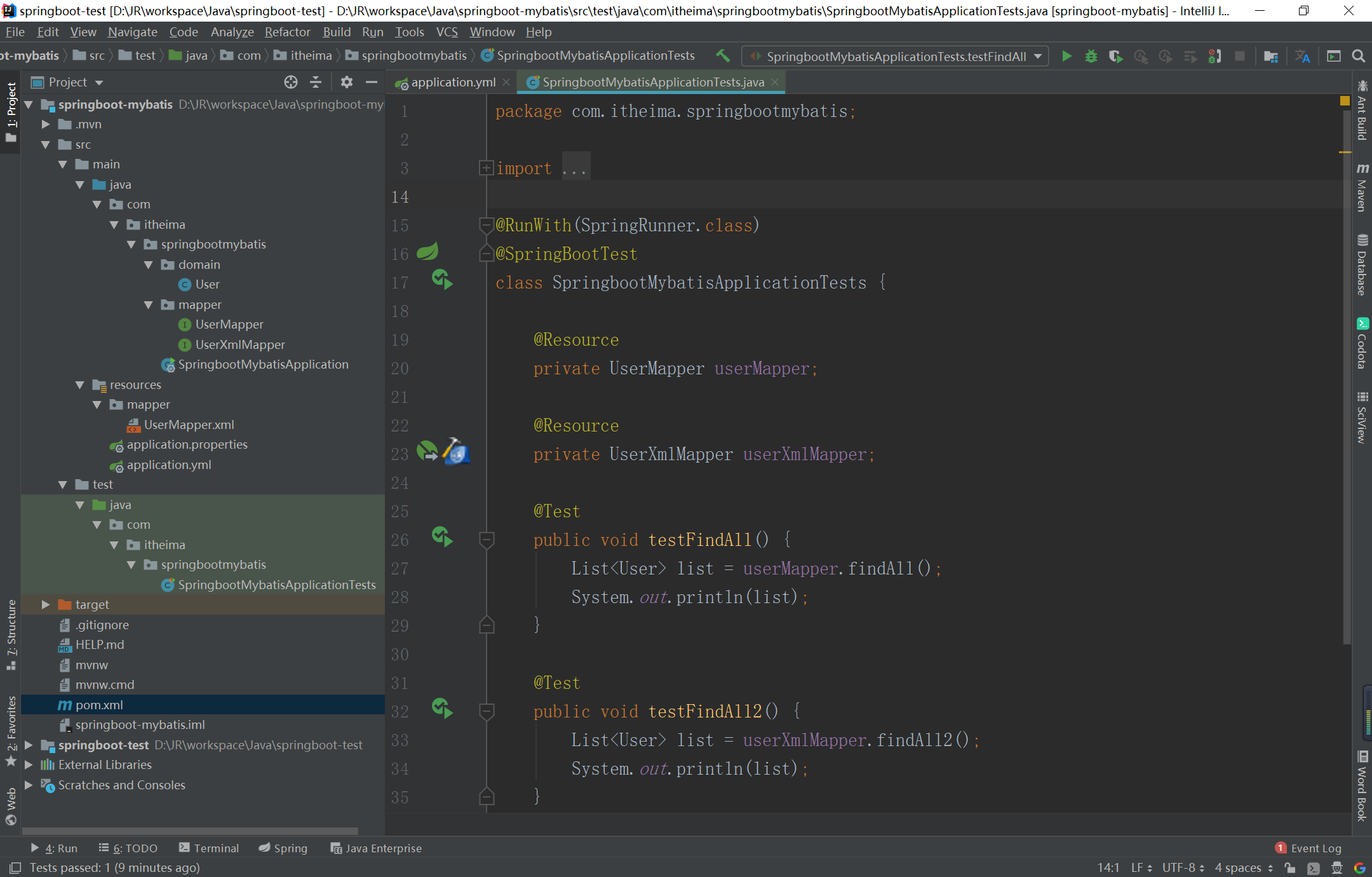Toggle the Web side tool window button
The image size is (1372, 877).
[11, 806]
